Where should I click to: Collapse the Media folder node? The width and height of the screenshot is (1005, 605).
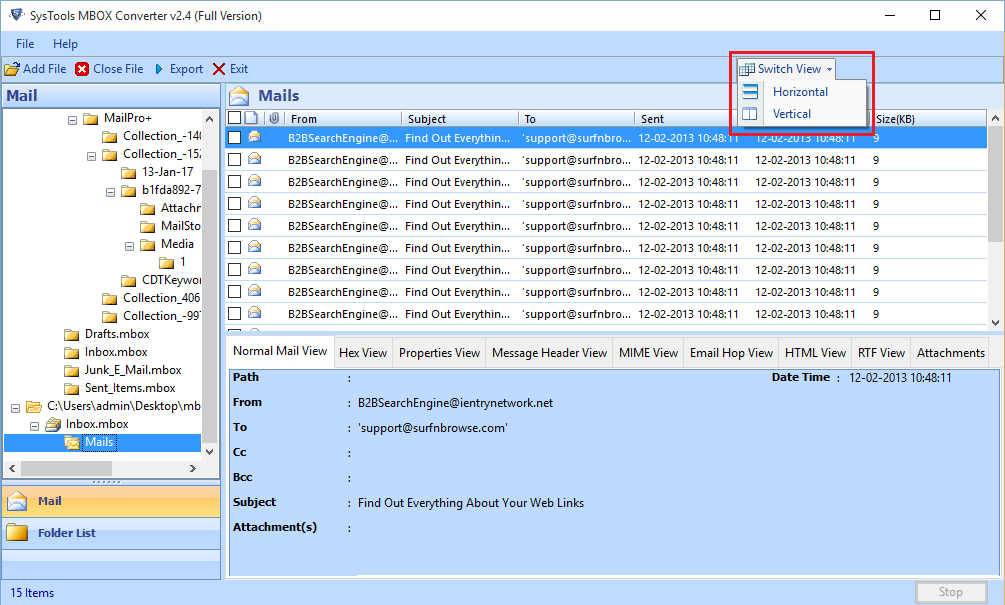(129, 245)
